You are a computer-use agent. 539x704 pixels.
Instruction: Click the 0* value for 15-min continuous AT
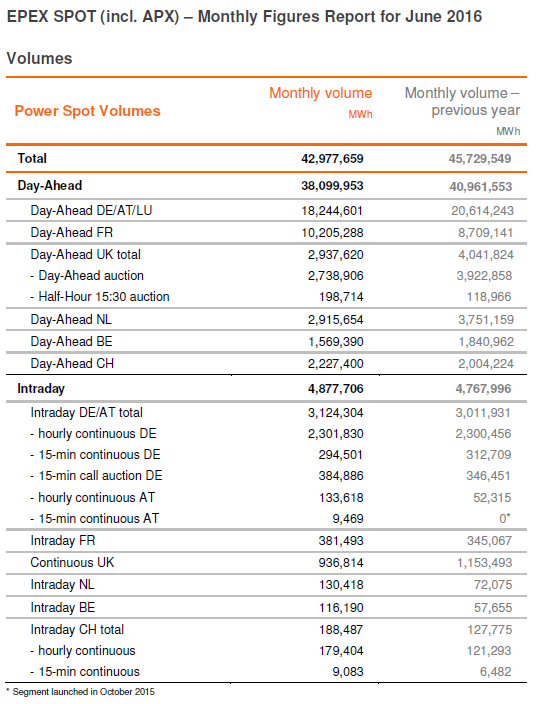coord(505,519)
